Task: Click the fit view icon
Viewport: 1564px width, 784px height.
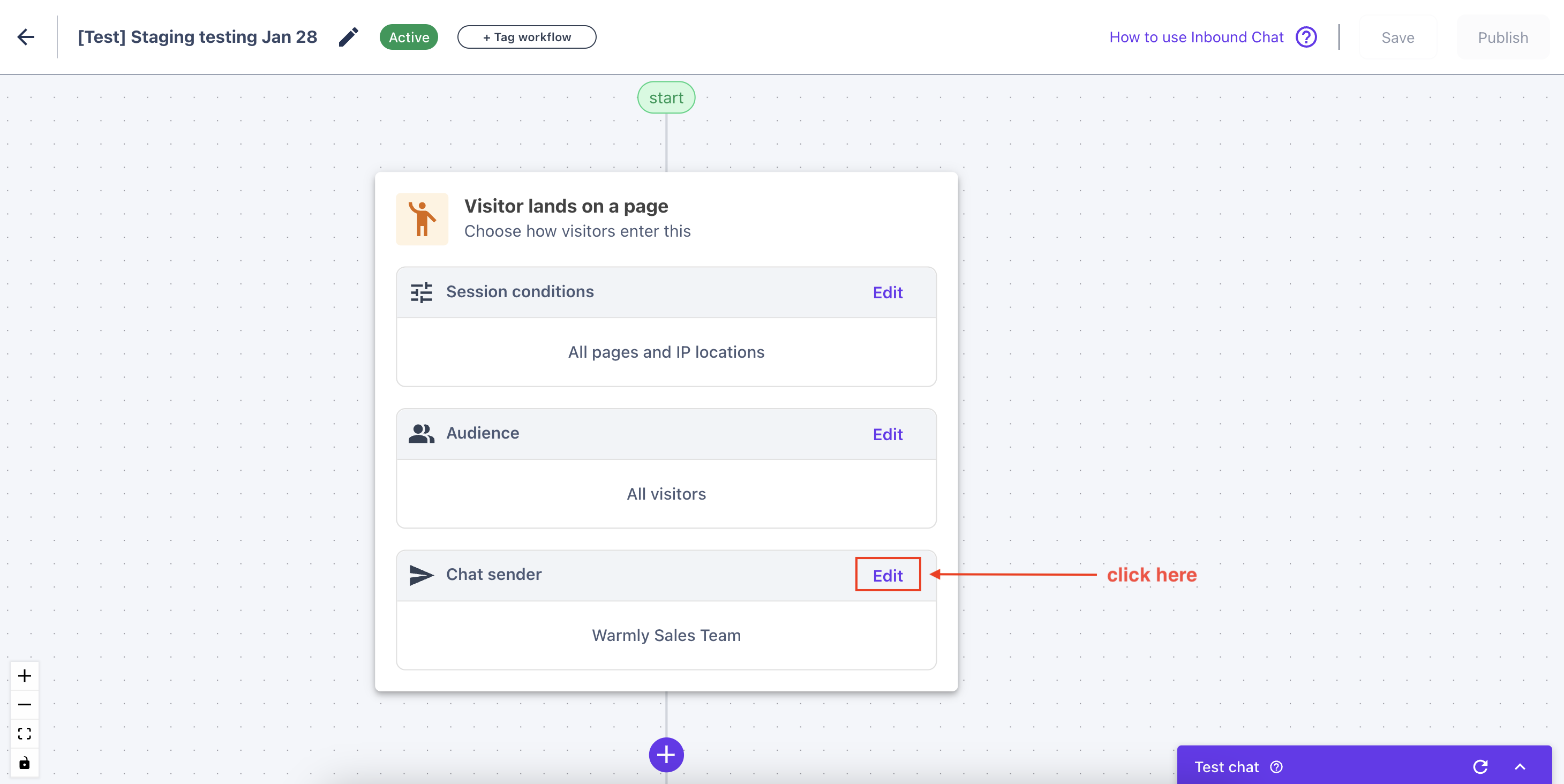Action: pyautogui.click(x=24, y=734)
